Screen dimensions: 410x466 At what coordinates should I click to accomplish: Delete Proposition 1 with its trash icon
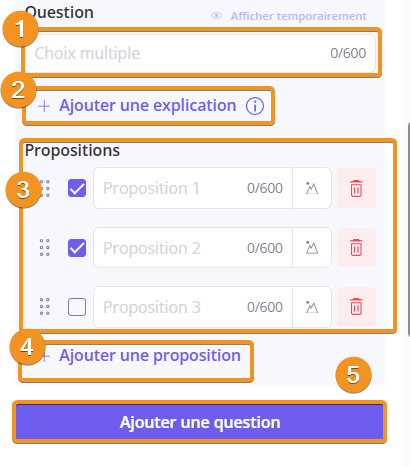tap(356, 188)
